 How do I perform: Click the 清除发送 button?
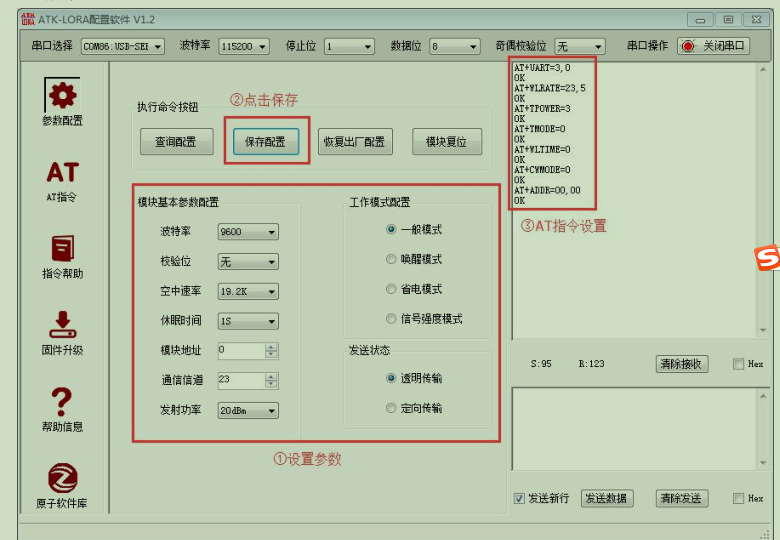pos(682,498)
